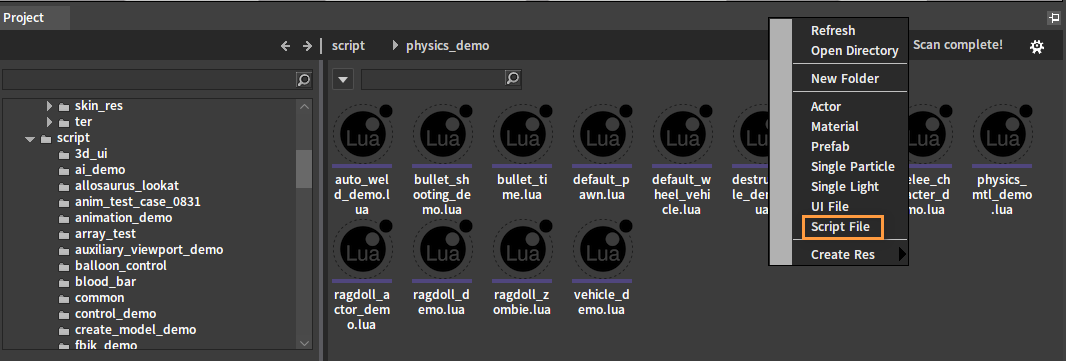Open file filter dropdown arrow

(x=343, y=80)
